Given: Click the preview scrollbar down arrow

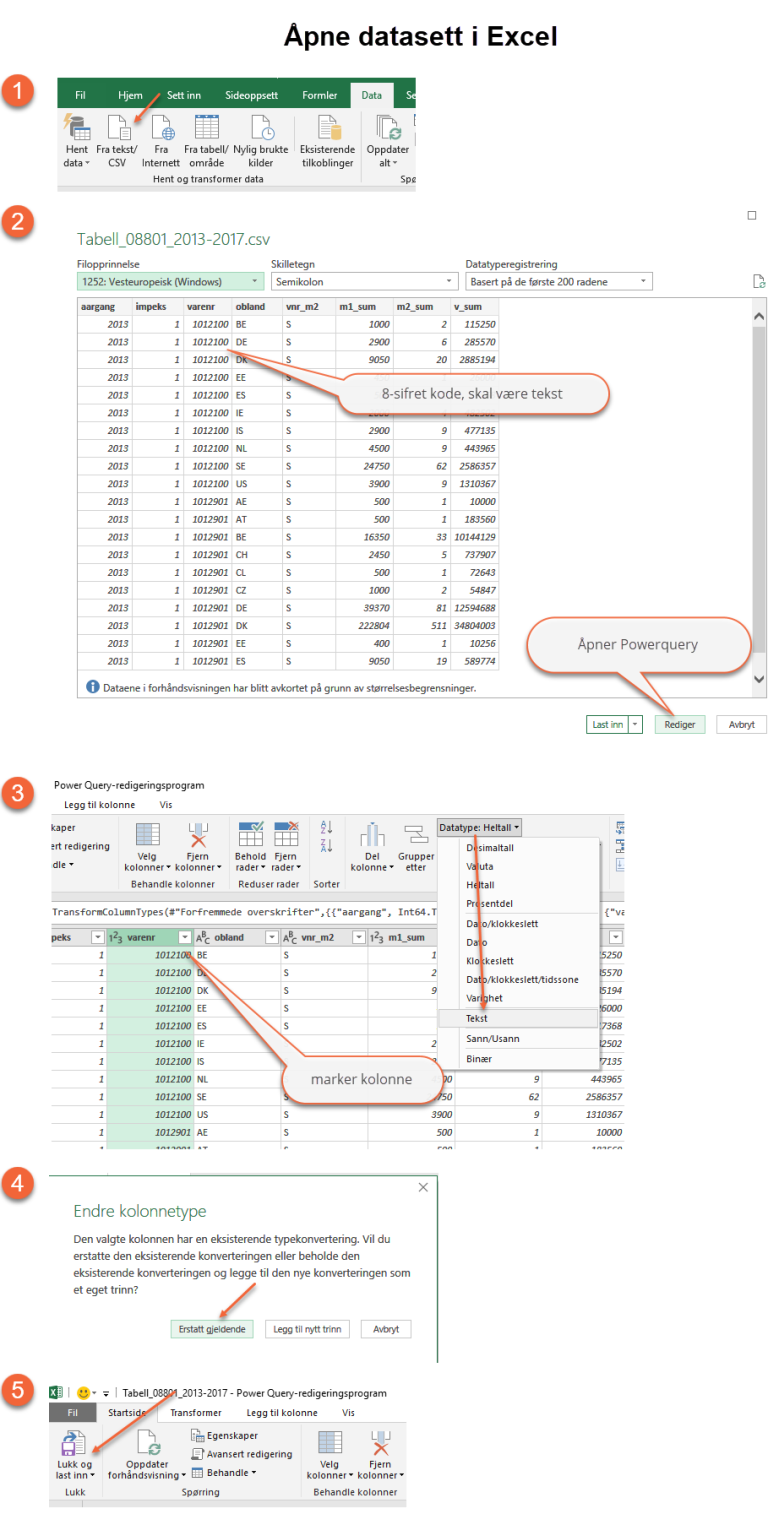Looking at the screenshot, I should coord(759,678).
